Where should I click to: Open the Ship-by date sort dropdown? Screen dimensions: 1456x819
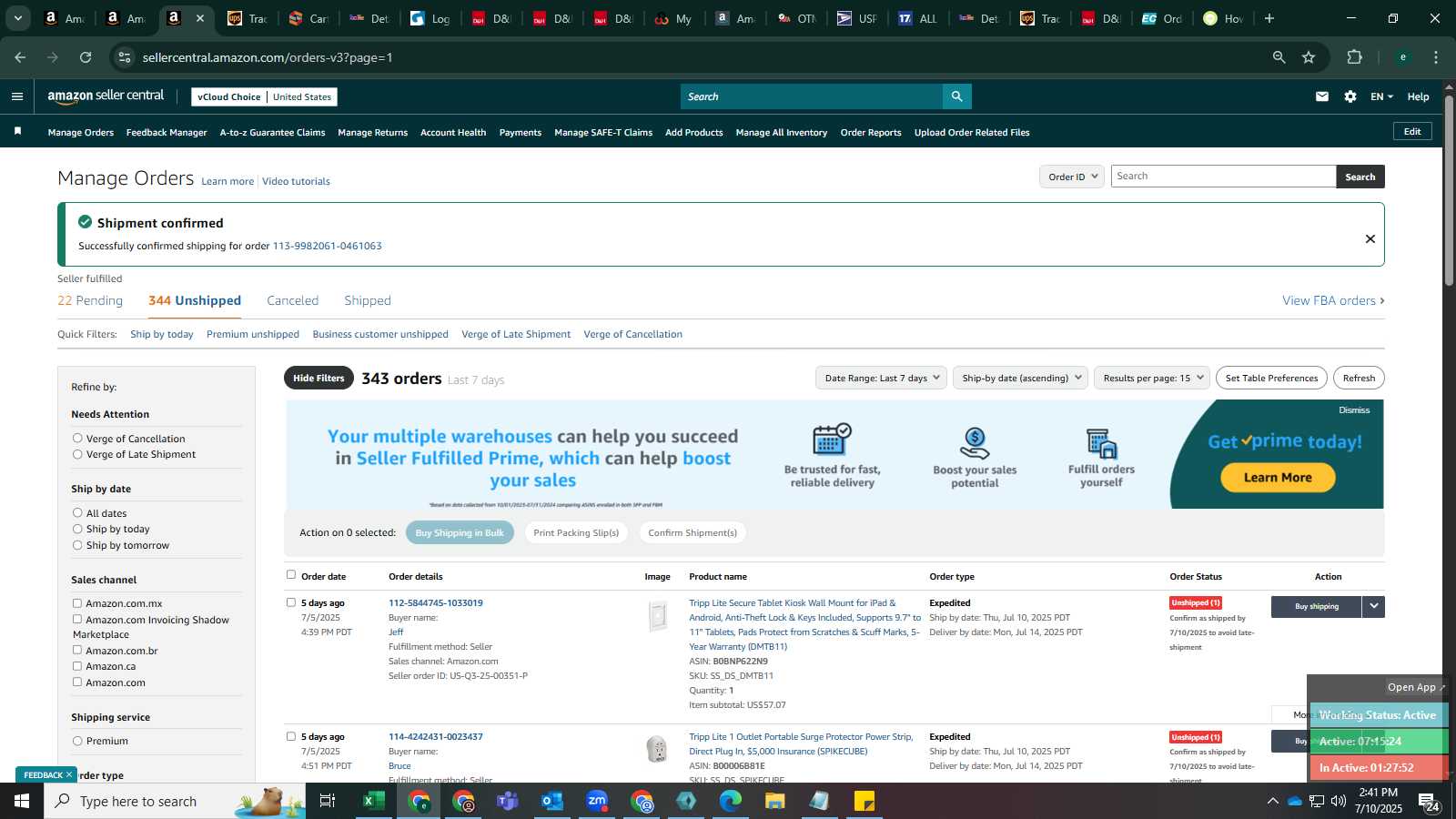coord(1020,378)
